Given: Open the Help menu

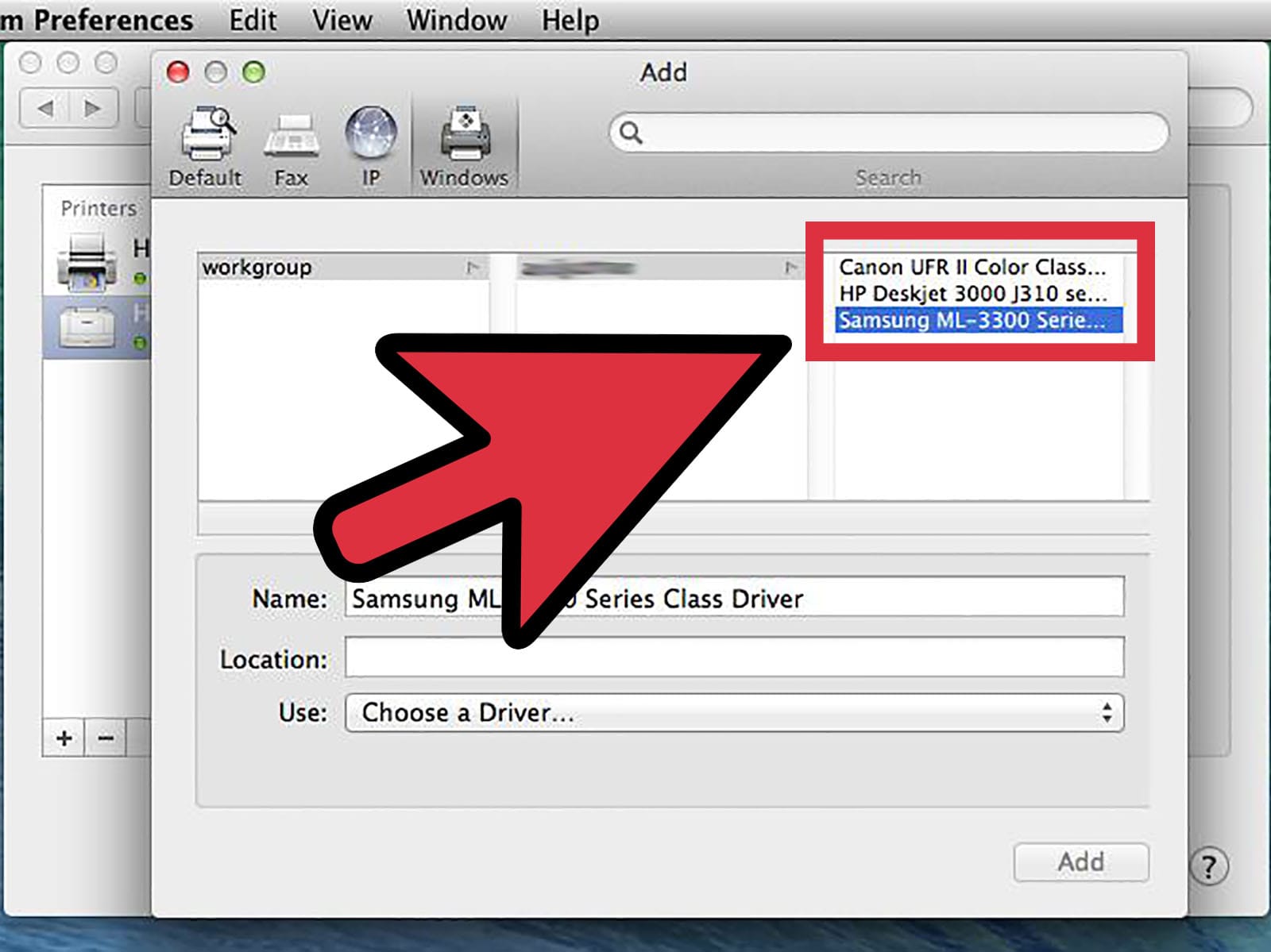Looking at the screenshot, I should [x=570, y=19].
